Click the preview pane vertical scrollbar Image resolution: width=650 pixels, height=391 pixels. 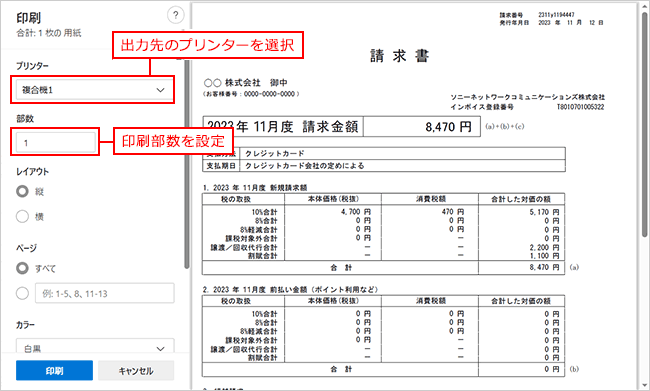[x=644, y=124]
